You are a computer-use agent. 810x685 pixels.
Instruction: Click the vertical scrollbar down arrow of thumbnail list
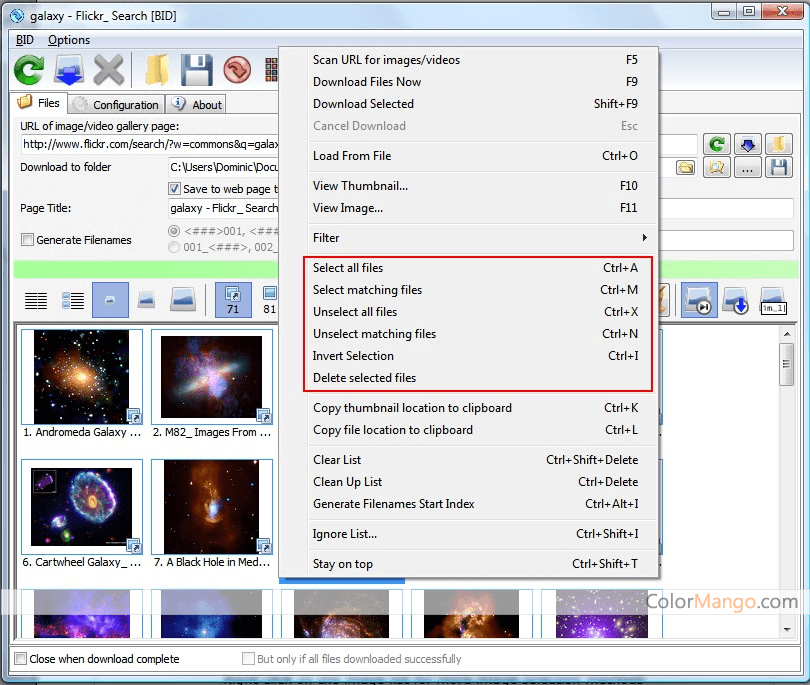[787, 631]
